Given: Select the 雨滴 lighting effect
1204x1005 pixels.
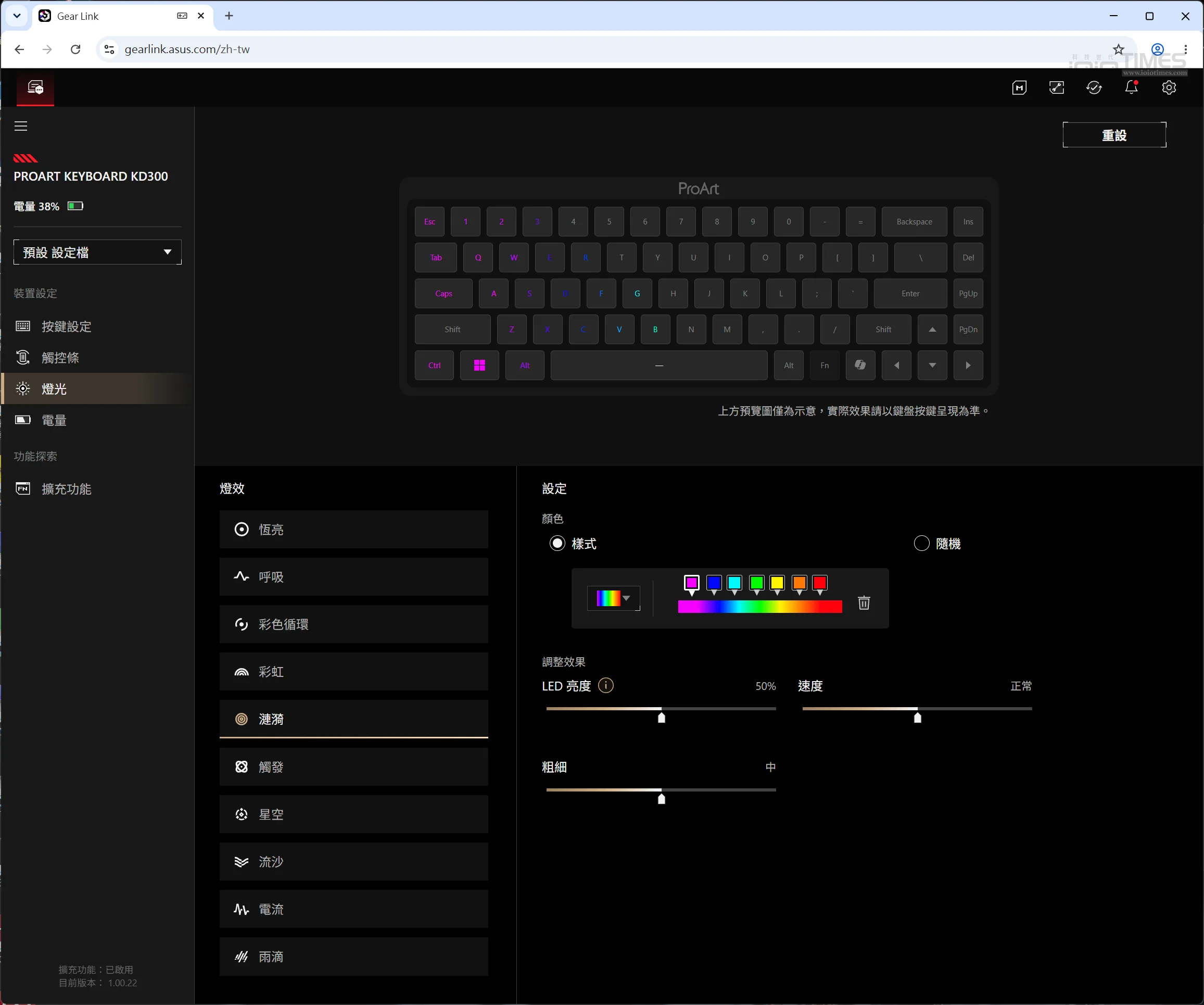Looking at the screenshot, I should coord(354,957).
